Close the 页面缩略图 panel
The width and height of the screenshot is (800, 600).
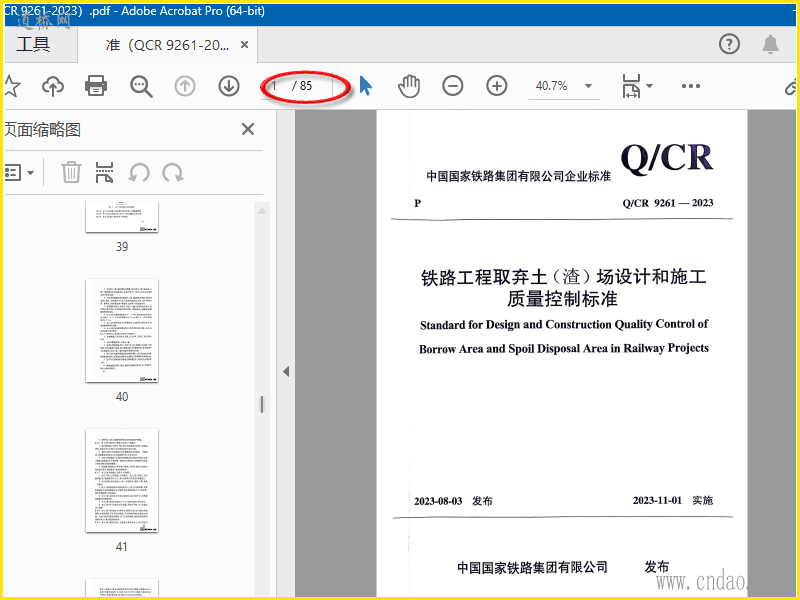coord(248,129)
